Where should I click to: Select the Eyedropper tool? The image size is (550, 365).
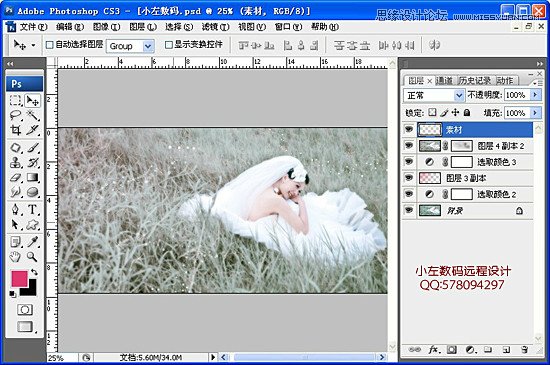33,242
